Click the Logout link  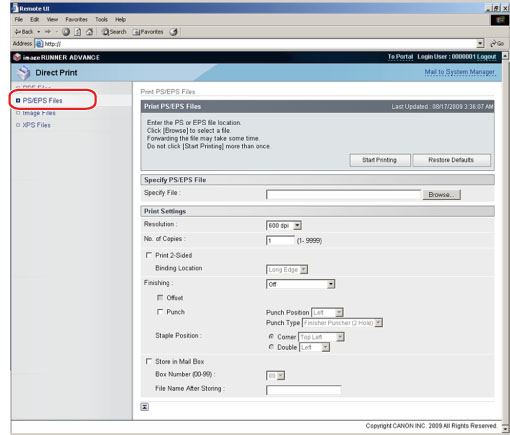pos(486,57)
